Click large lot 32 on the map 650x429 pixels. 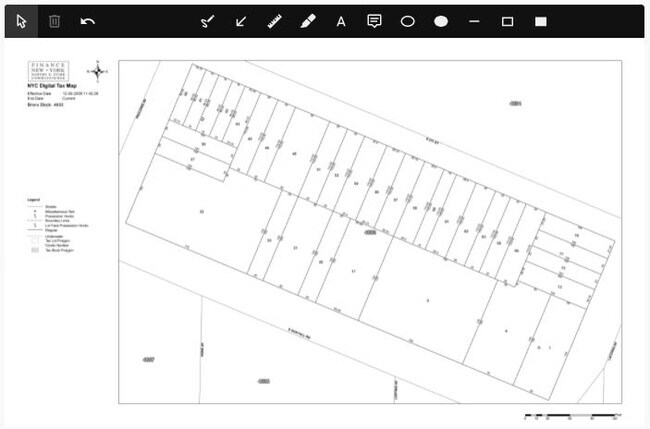[x=202, y=212]
